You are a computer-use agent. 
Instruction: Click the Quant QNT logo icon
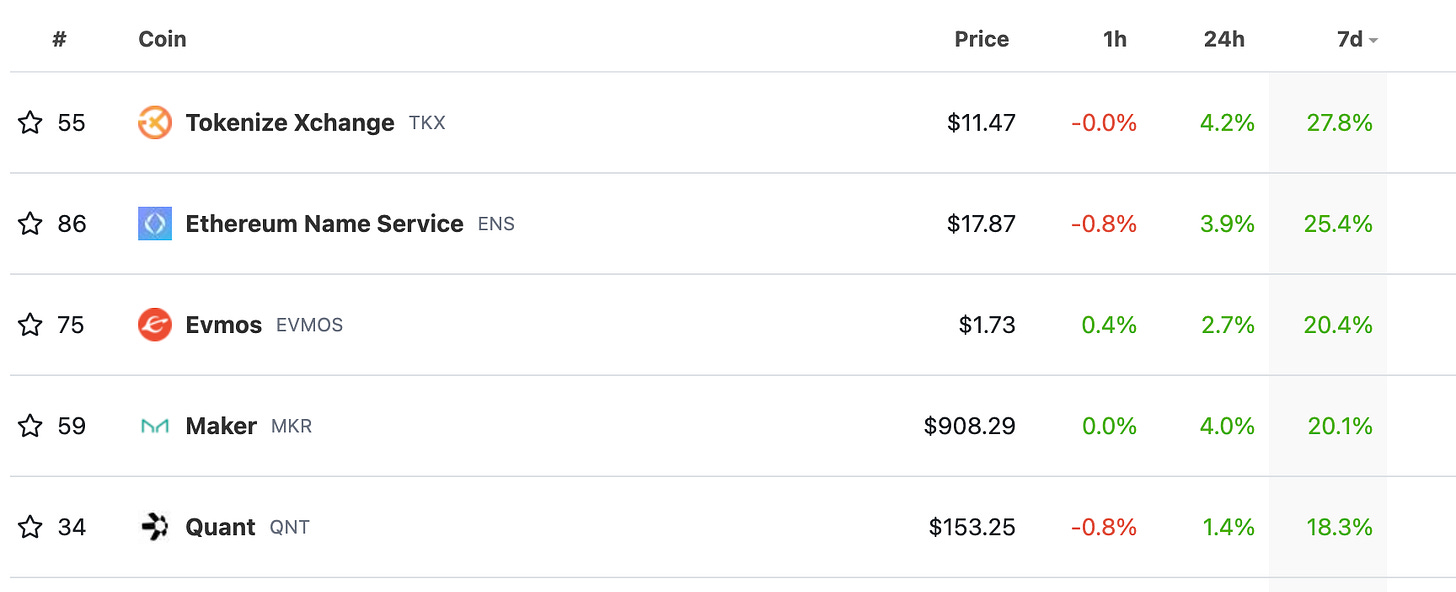[155, 527]
